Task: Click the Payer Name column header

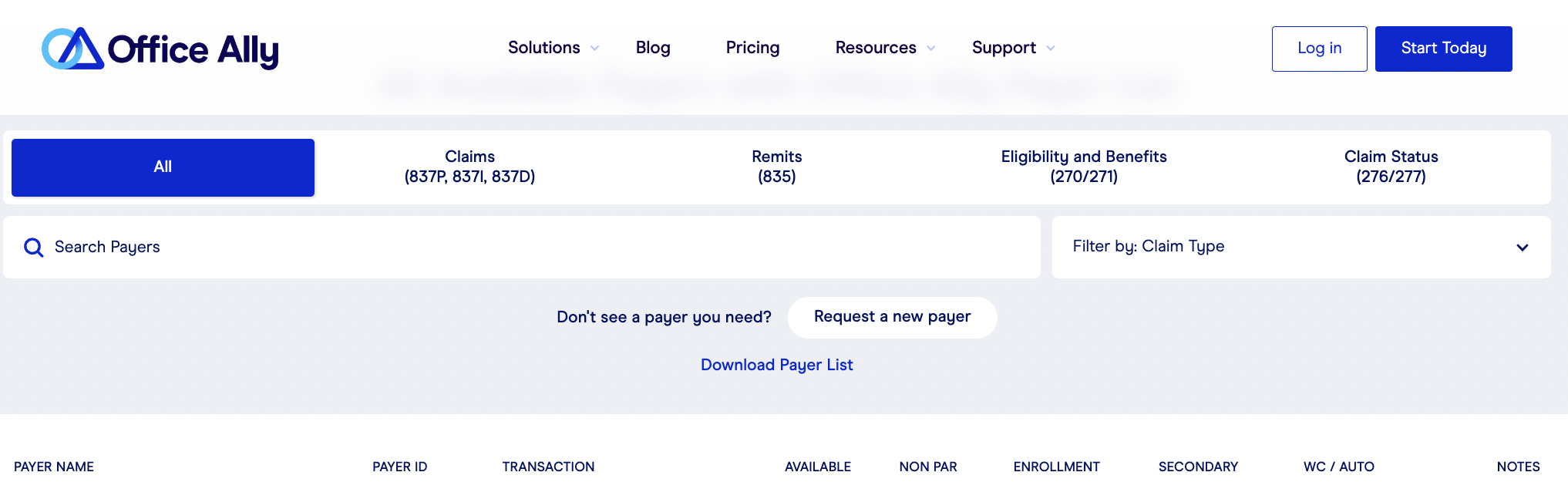Action: click(x=54, y=467)
